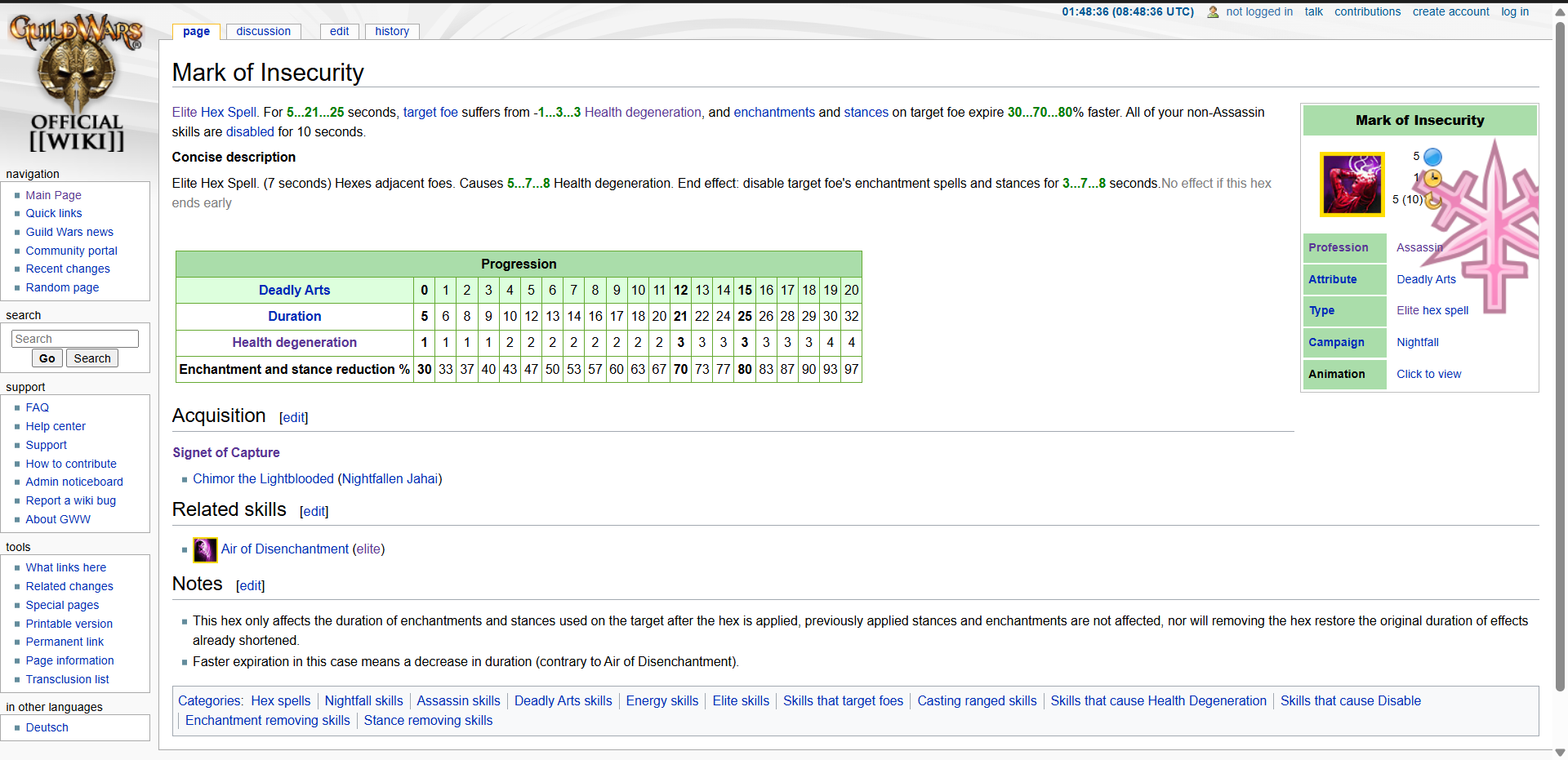Click Duration in Progression table
This screenshot has height=760, width=1568.
(294, 317)
